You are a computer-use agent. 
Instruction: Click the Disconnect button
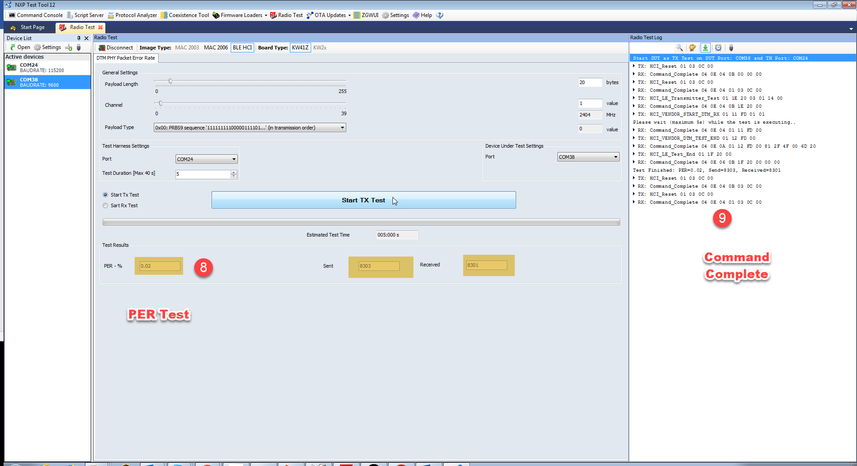[116, 48]
